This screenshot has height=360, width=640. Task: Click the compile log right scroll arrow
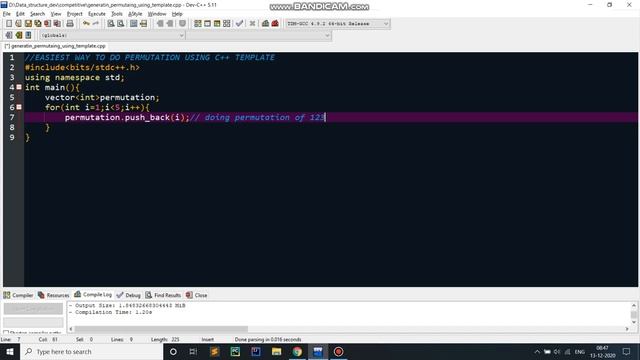pos(627,329)
